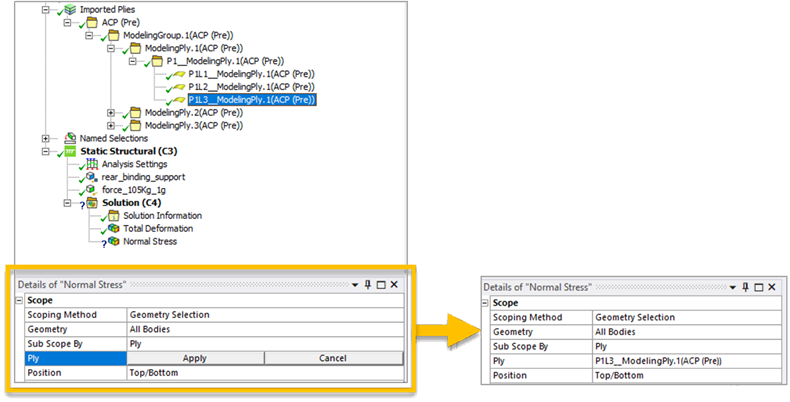Select the P1L2__ModelingPly.1(ACP (Pre)) tree item
Screen dimensions: 790x402
(x=251, y=87)
